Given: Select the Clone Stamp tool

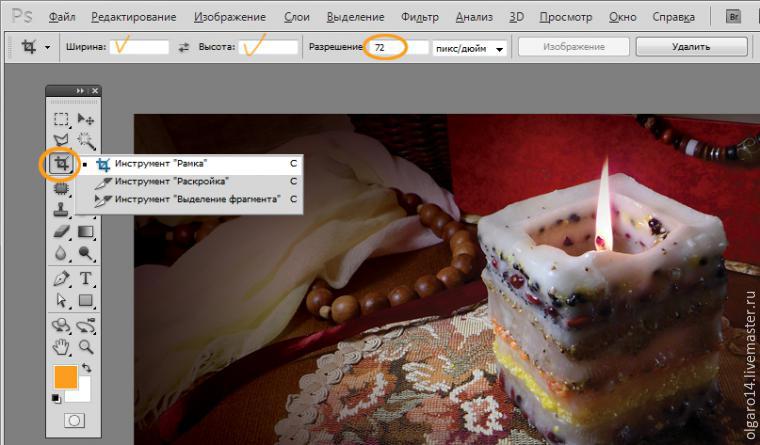Looking at the screenshot, I should [x=61, y=210].
